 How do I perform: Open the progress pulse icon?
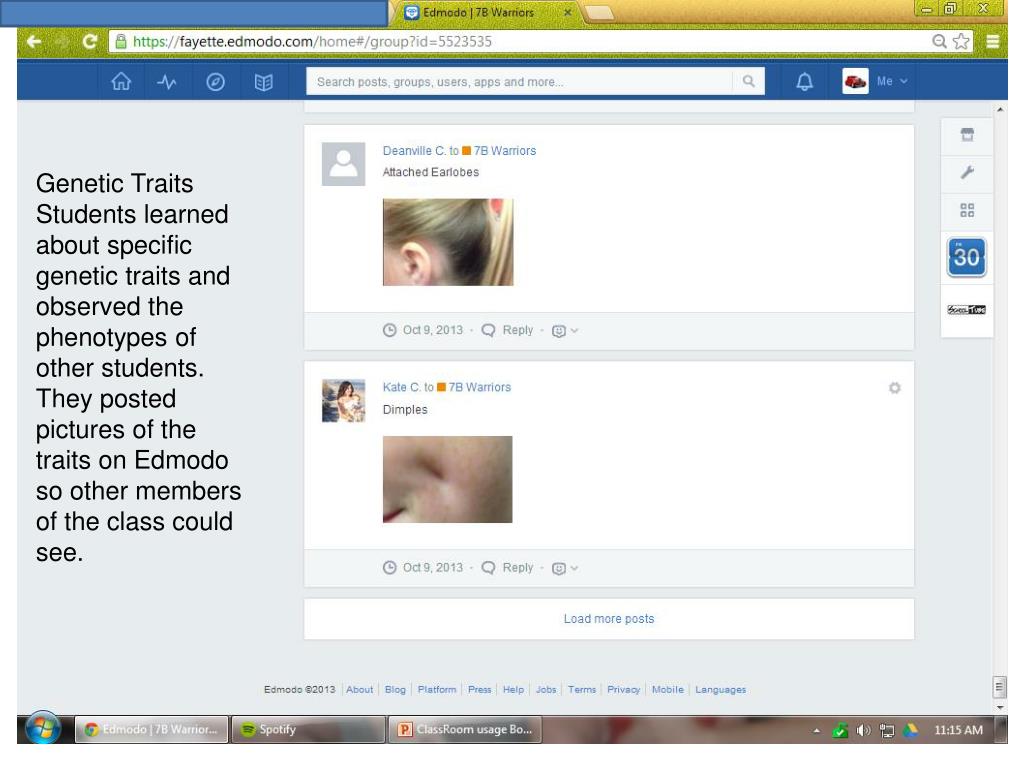point(167,82)
